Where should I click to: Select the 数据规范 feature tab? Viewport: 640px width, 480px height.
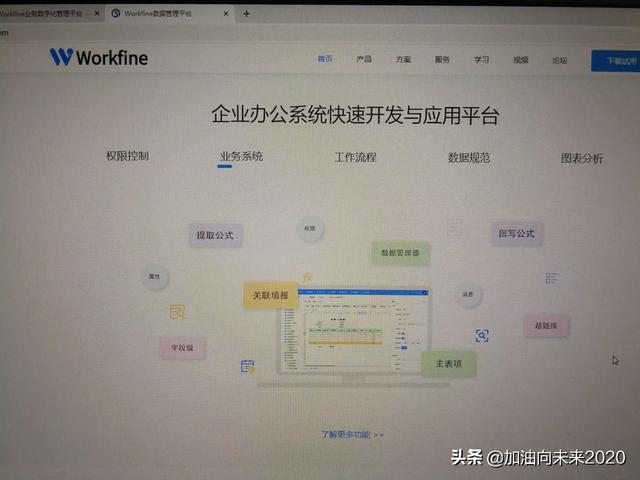pyautogui.click(x=469, y=158)
